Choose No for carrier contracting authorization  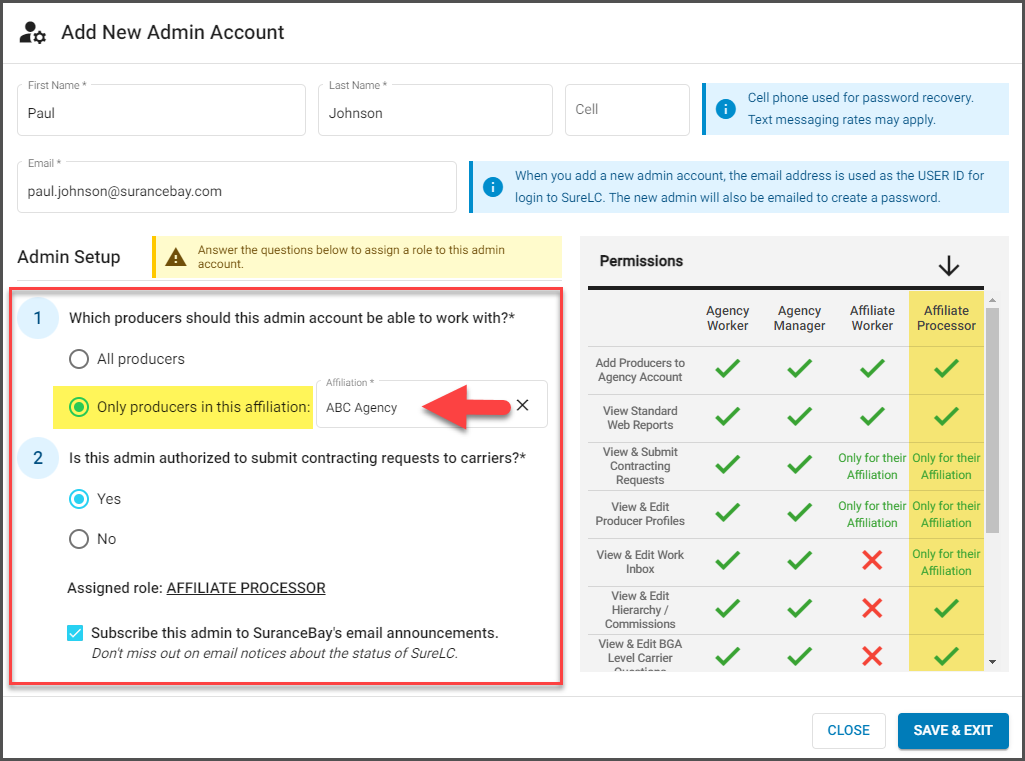coord(79,539)
